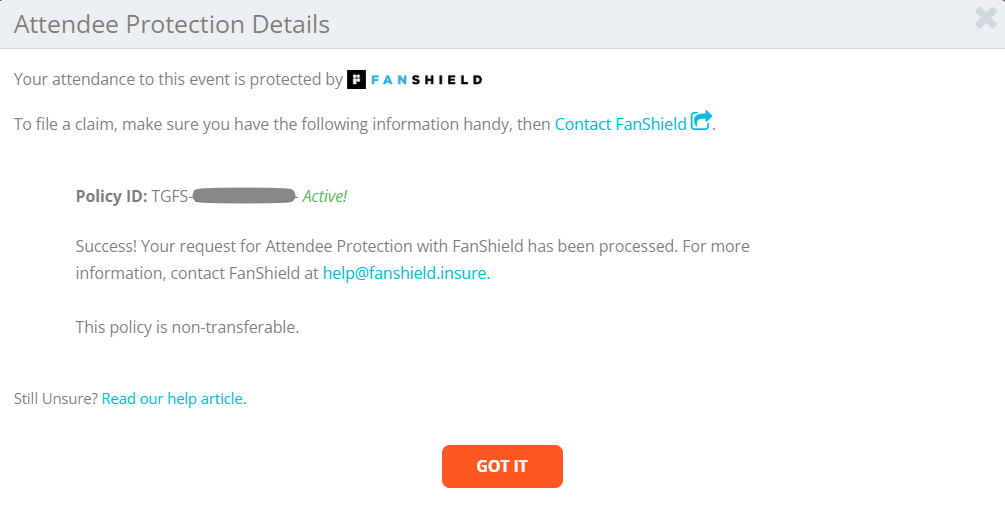Confirm with the orange GOT IT button
The height and width of the screenshot is (522, 1005).
pyautogui.click(x=502, y=466)
